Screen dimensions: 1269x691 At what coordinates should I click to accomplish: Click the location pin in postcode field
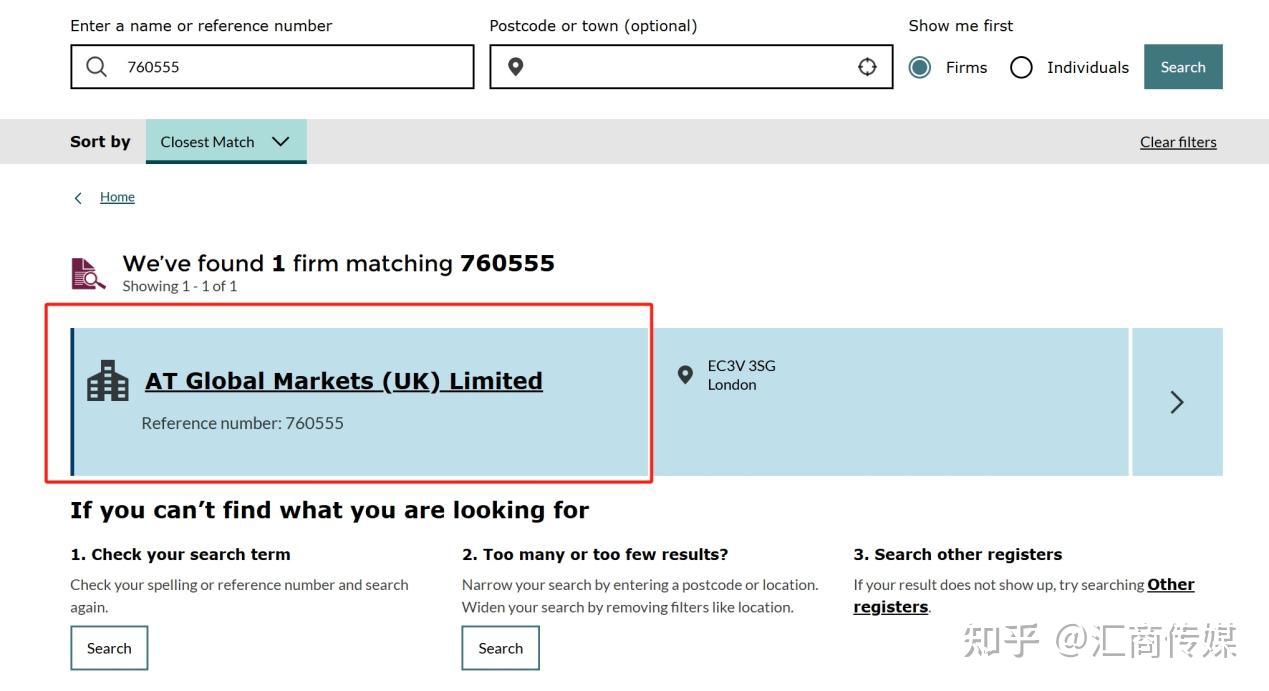tap(516, 67)
